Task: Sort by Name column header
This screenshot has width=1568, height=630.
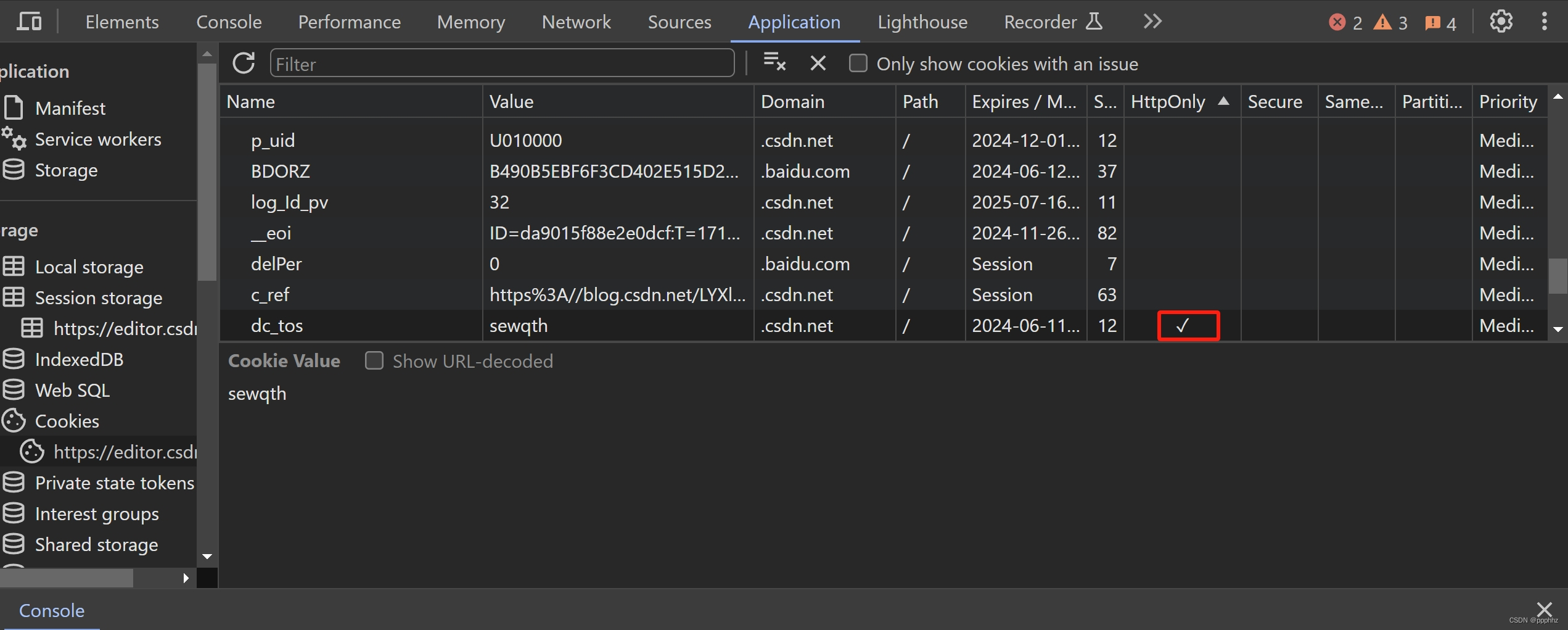Action: click(351, 102)
